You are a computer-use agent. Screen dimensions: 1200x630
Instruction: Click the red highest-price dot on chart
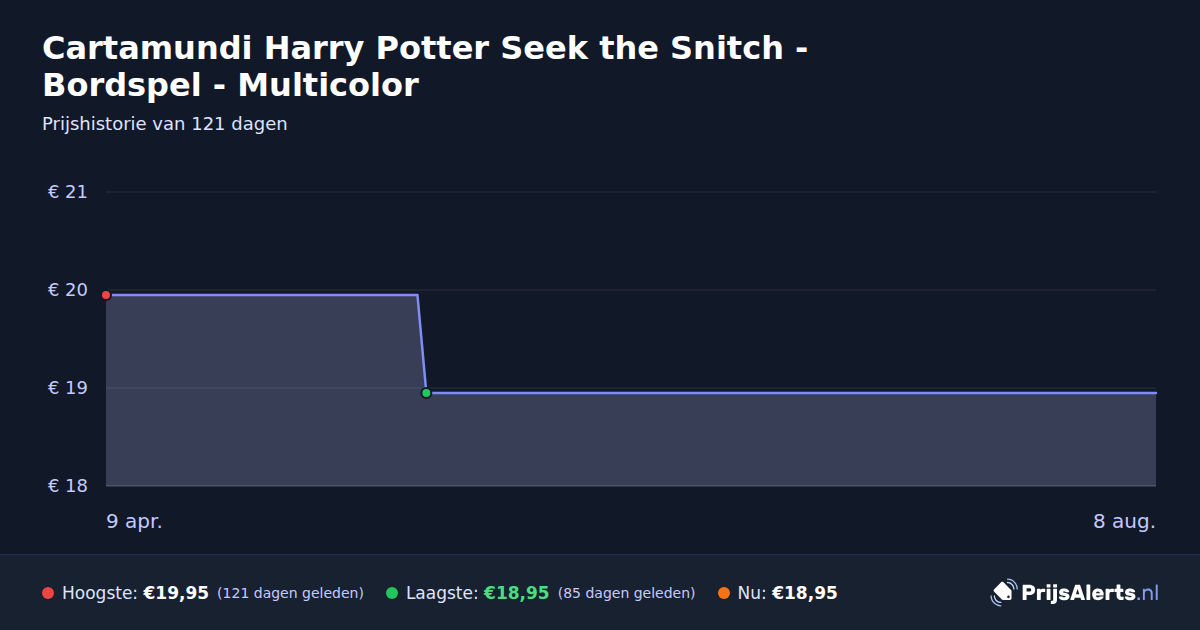coord(106,295)
